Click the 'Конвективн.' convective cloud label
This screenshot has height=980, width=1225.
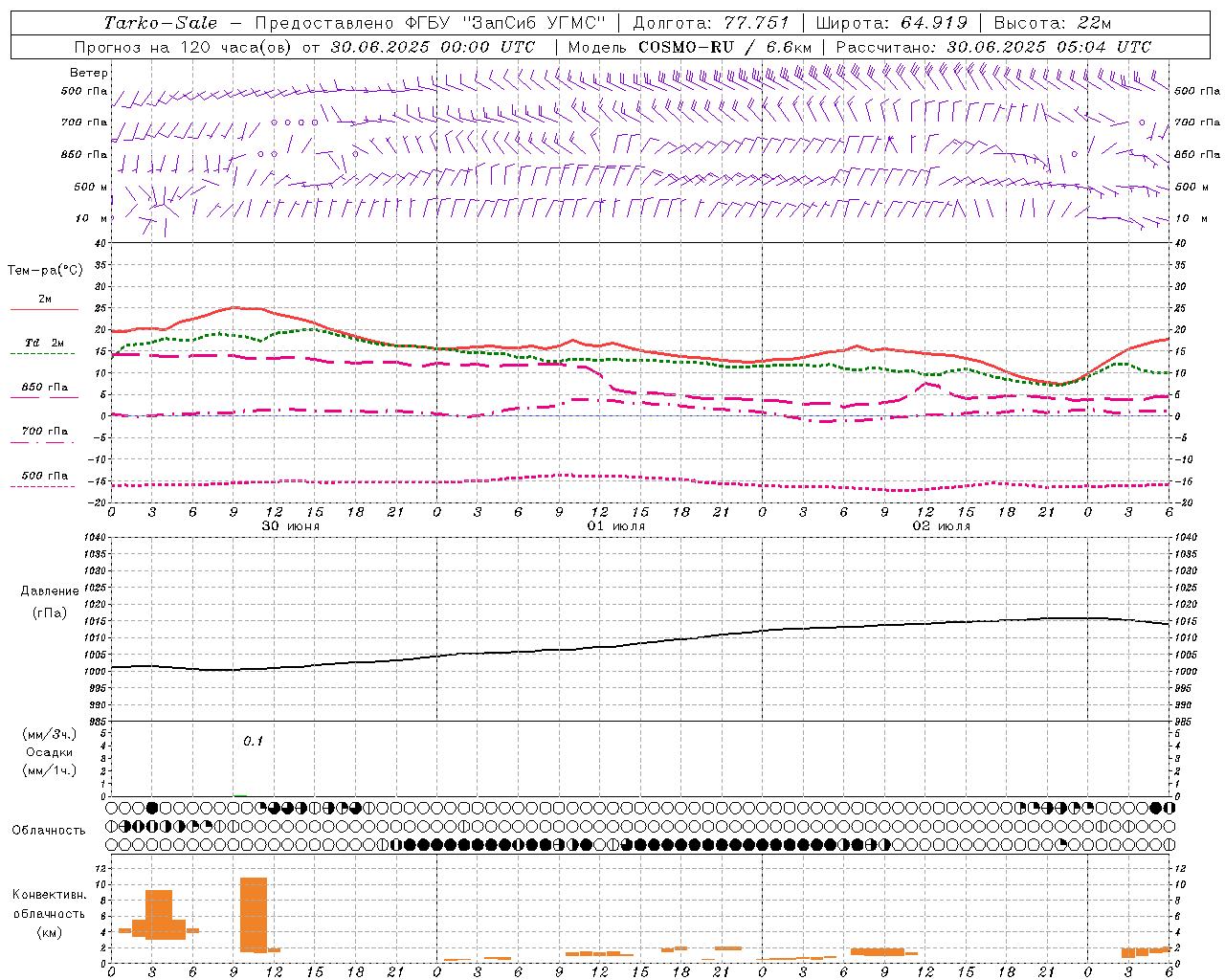click(x=49, y=895)
